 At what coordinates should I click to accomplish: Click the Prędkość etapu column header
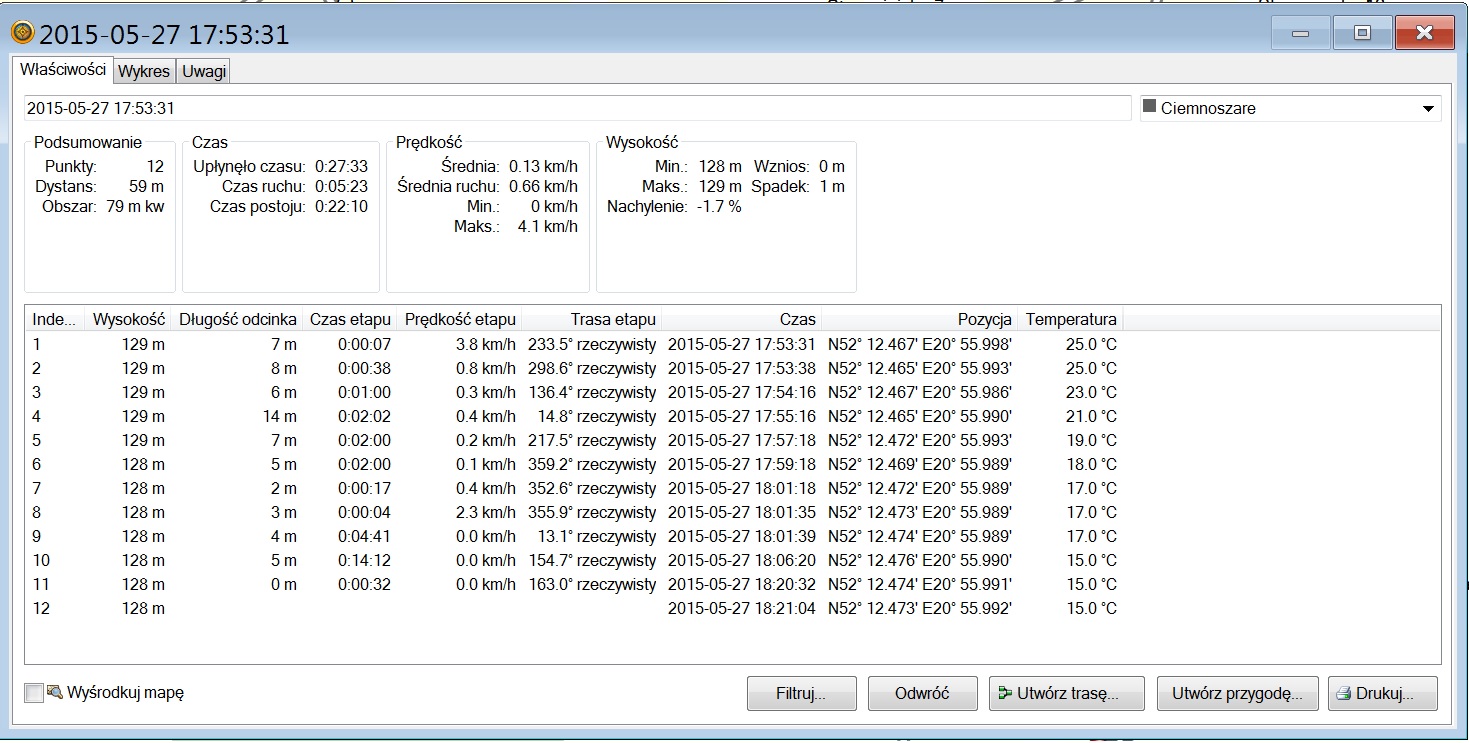point(459,320)
